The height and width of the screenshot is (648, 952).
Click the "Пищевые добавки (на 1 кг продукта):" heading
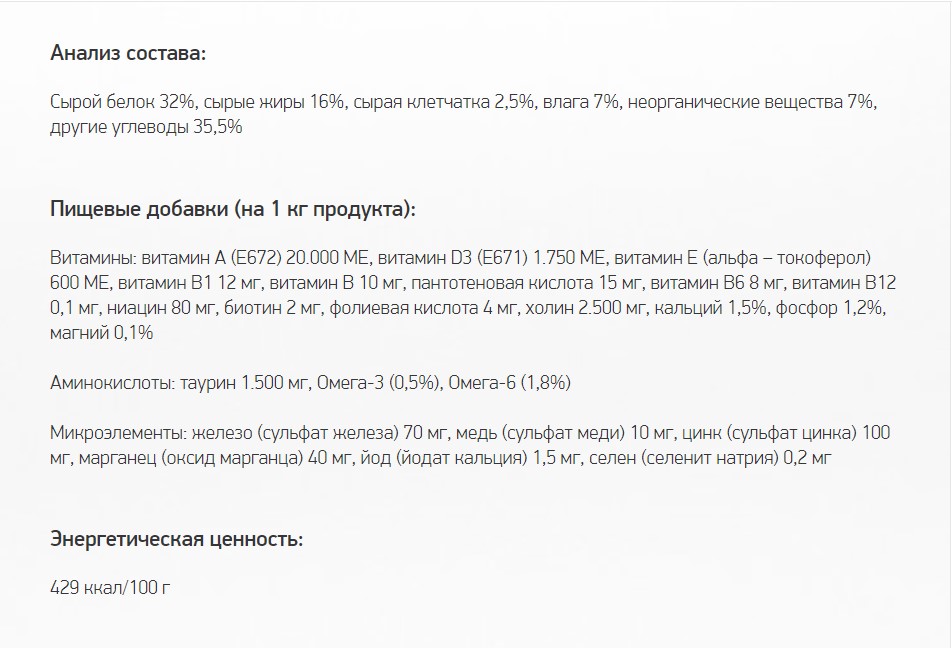coord(232,210)
